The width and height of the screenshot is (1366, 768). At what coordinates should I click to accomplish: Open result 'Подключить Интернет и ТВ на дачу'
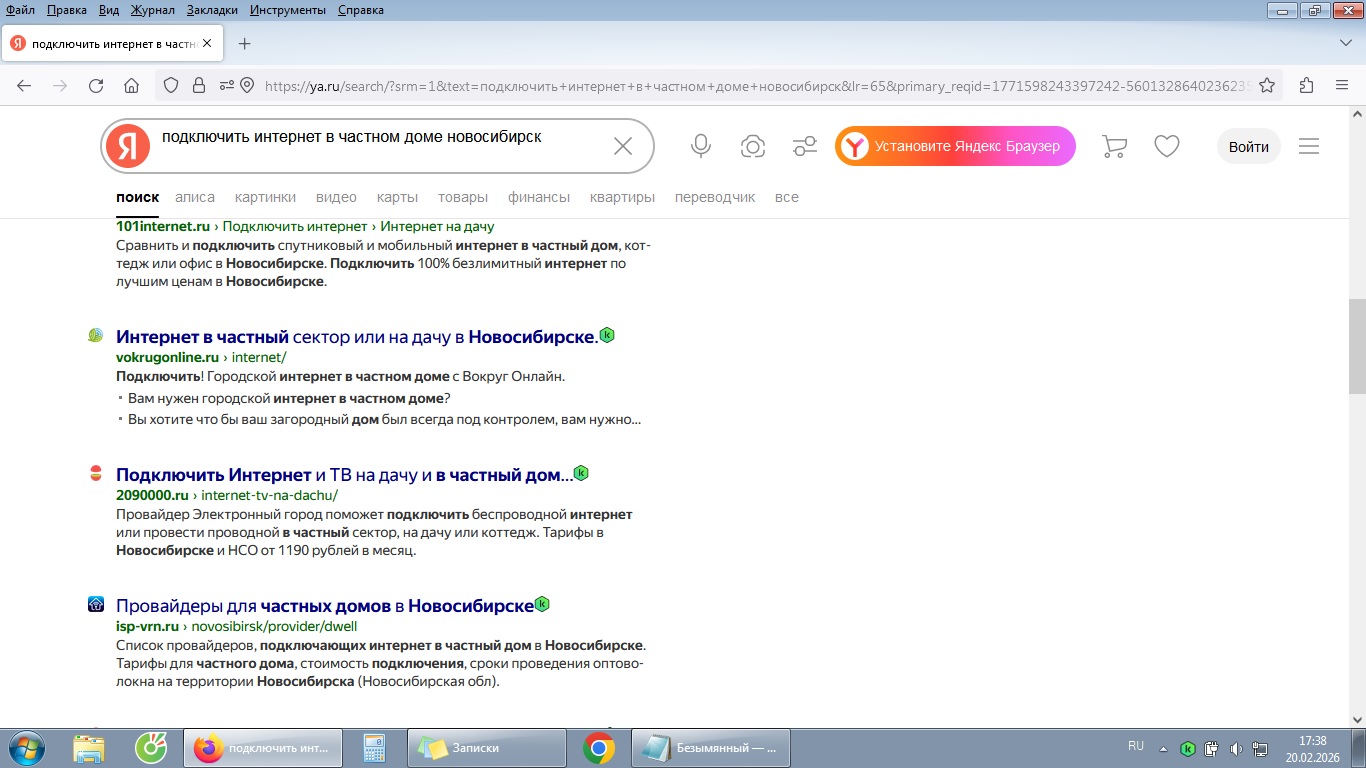click(345, 474)
